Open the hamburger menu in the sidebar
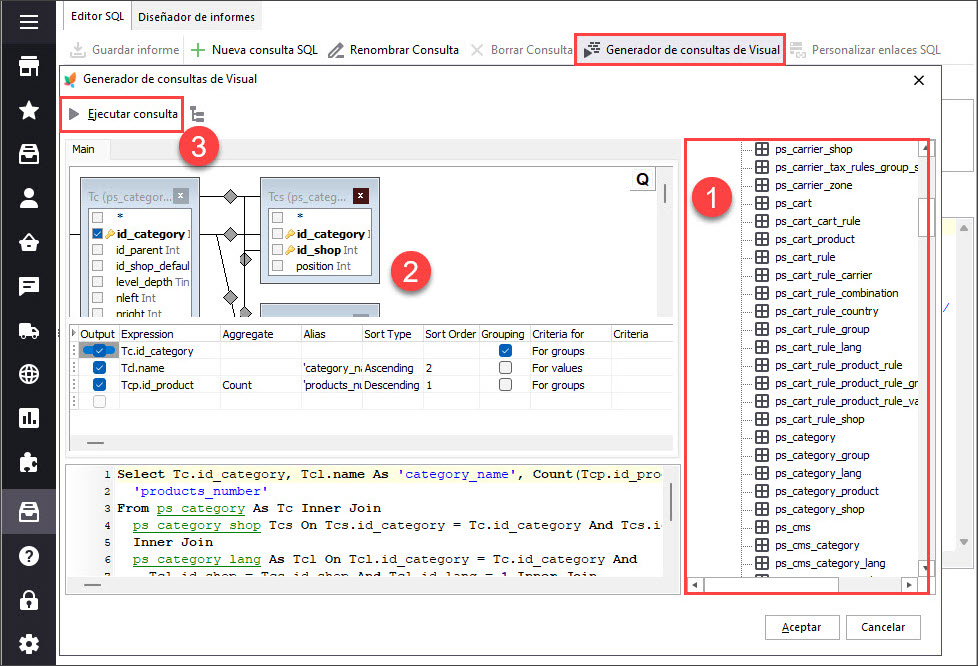The height and width of the screenshot is (666, 978). pos(29,22)
